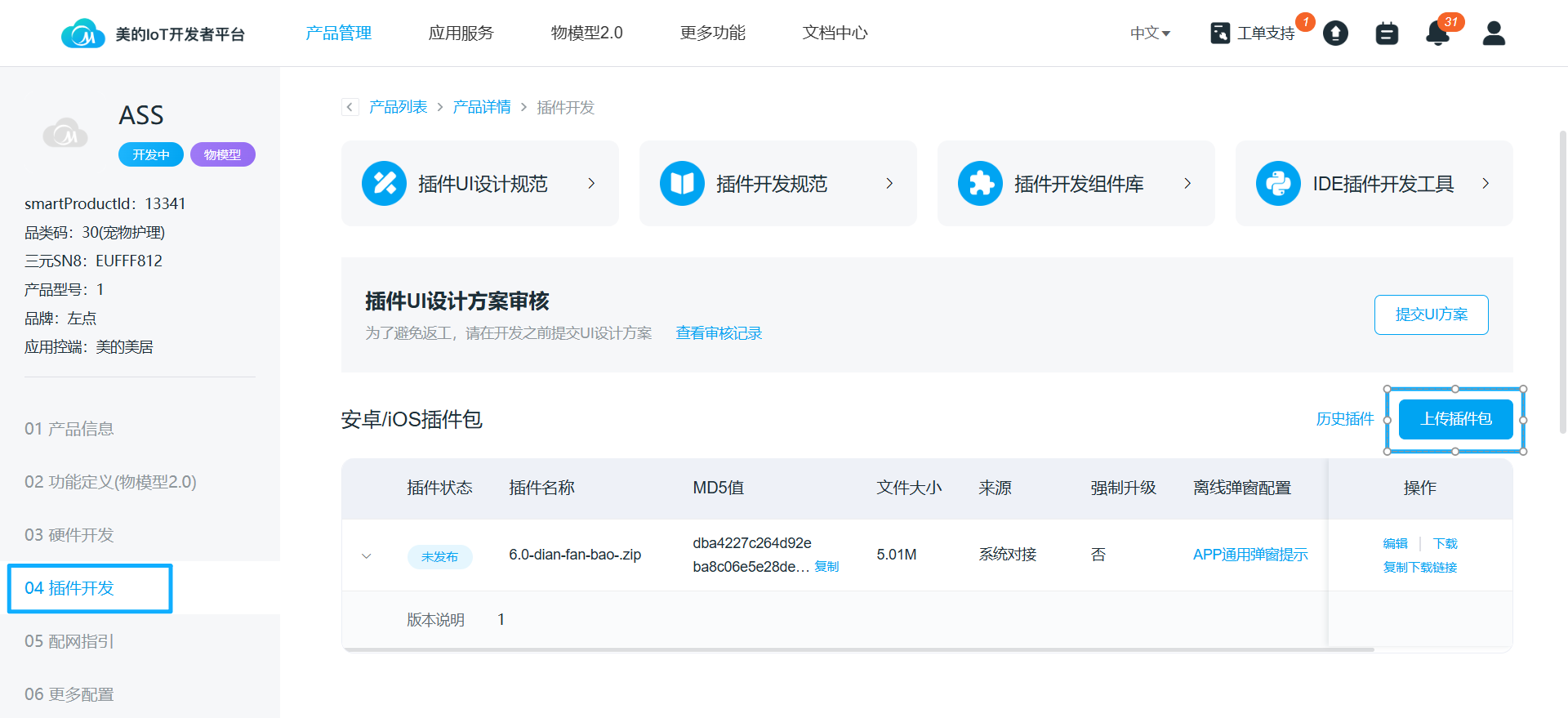Collapse the 6.0-dian-fan-bao plugin row
The height and width of the screenshot is (718, 1568).
(x=367, y=556)
